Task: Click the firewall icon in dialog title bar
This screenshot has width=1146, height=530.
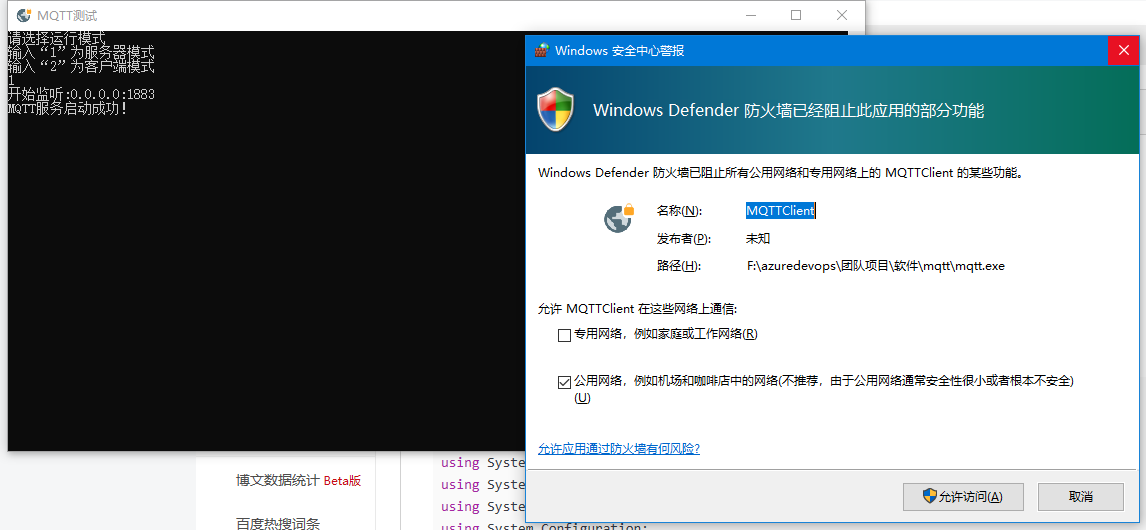Action: 542,50
